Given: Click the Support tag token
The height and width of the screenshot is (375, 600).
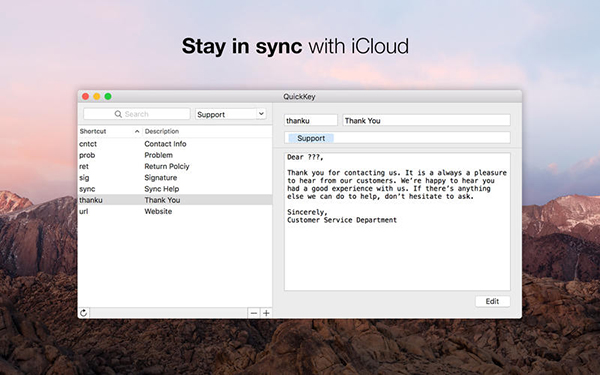Looking at the screenshot, I should 311,138.
